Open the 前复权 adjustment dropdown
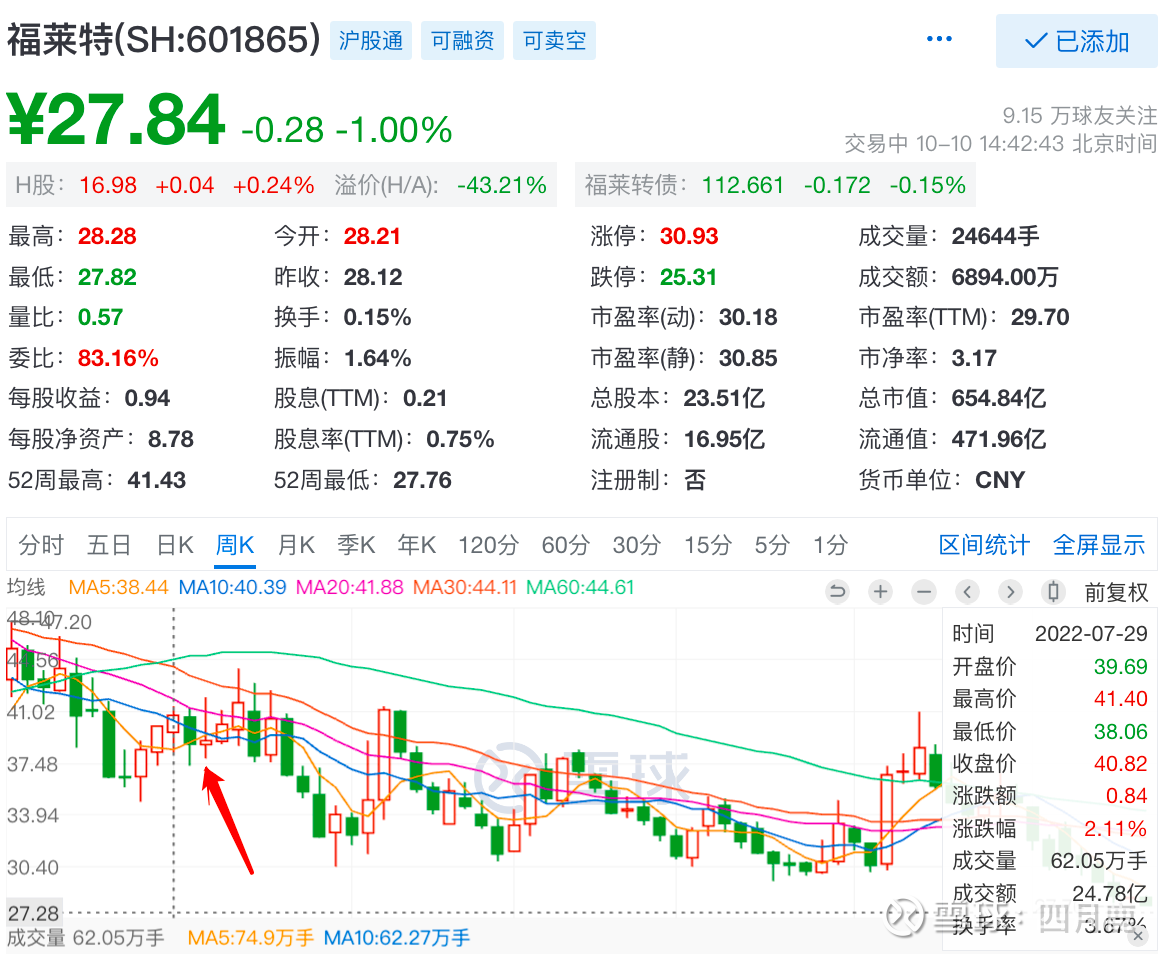This screenshot has height=954, width=1170. pos(1116,592)
